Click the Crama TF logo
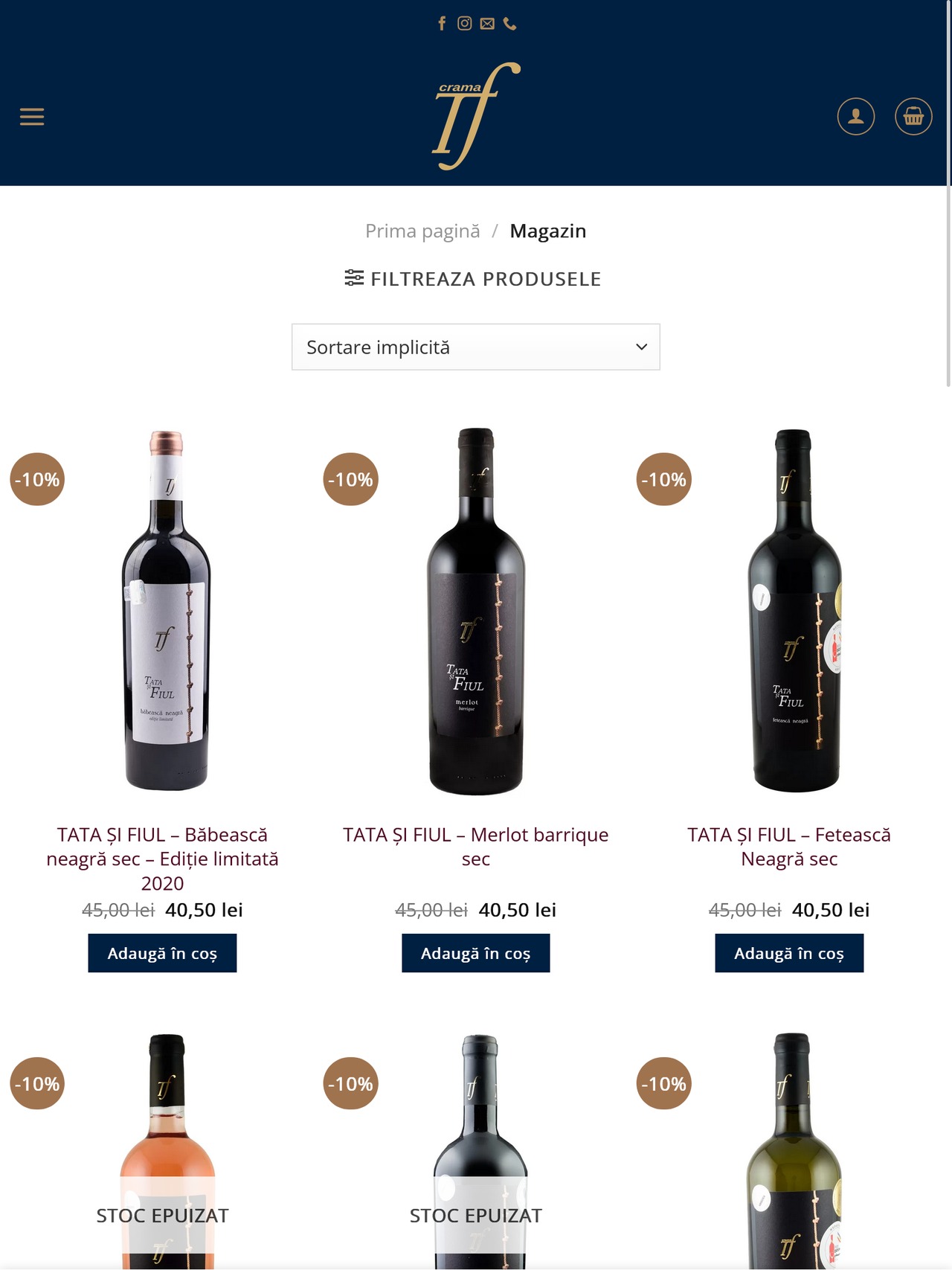952x1270 pixels. click(x=476, y=116)
